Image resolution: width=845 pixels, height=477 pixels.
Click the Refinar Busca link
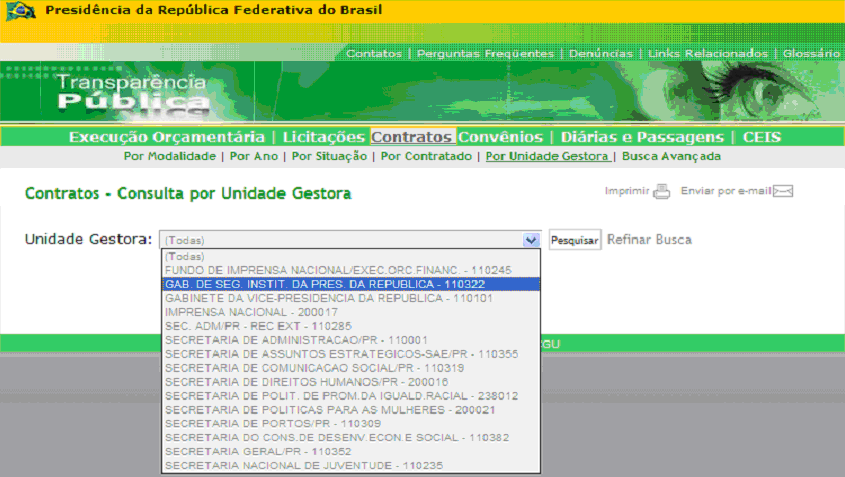(649, 240)
